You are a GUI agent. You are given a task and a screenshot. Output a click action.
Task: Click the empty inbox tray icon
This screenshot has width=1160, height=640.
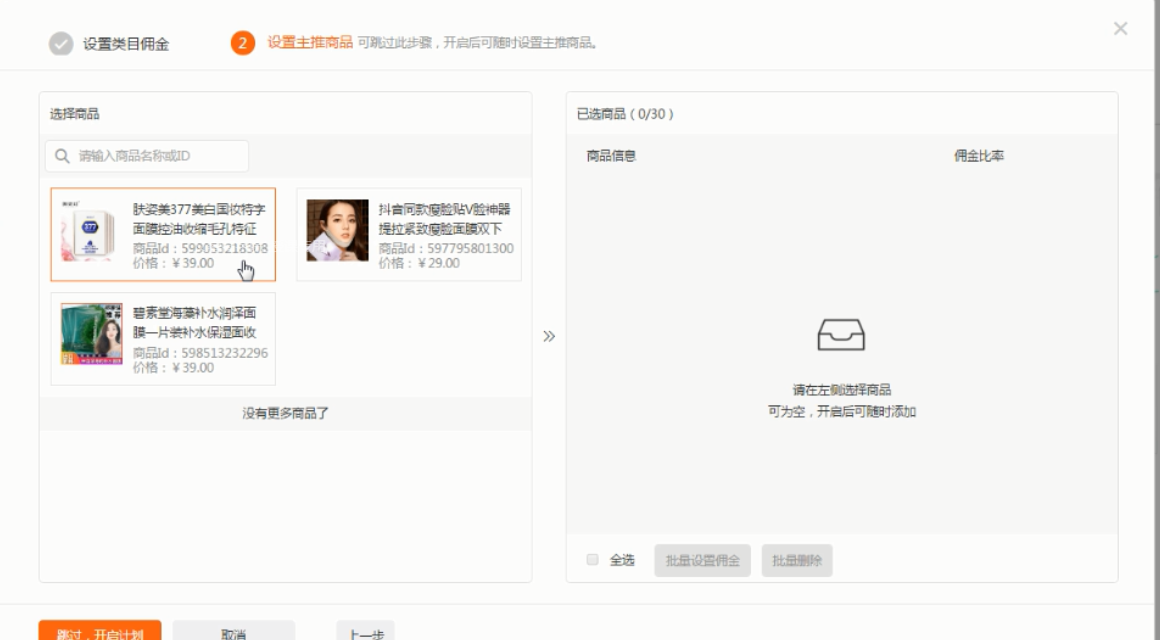point(841,335)
